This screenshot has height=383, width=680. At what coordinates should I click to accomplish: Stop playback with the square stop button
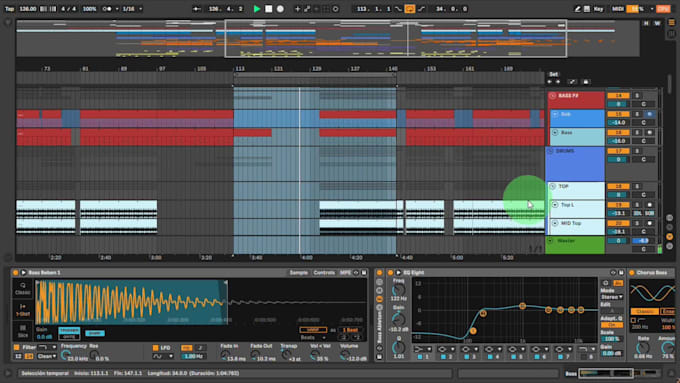point(268,9)
